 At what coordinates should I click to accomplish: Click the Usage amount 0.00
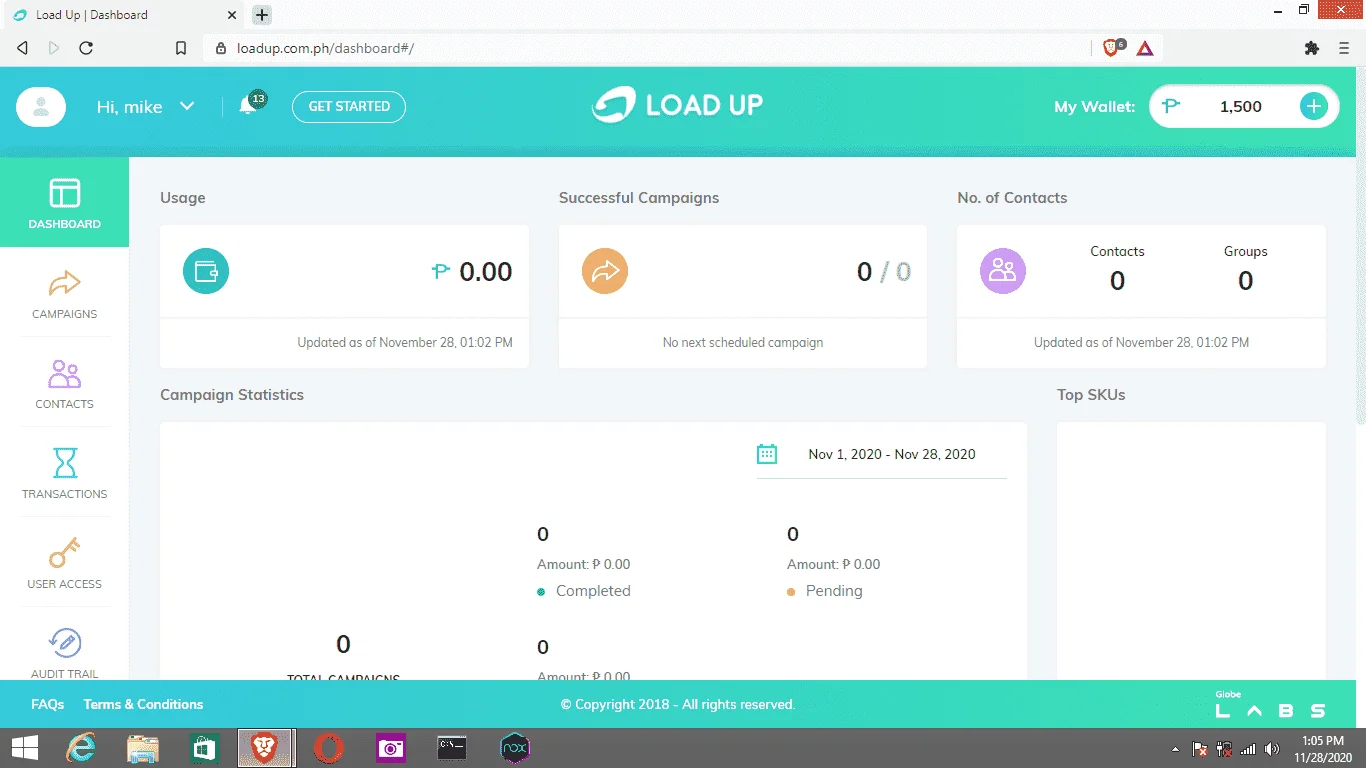tap(486, 271)
